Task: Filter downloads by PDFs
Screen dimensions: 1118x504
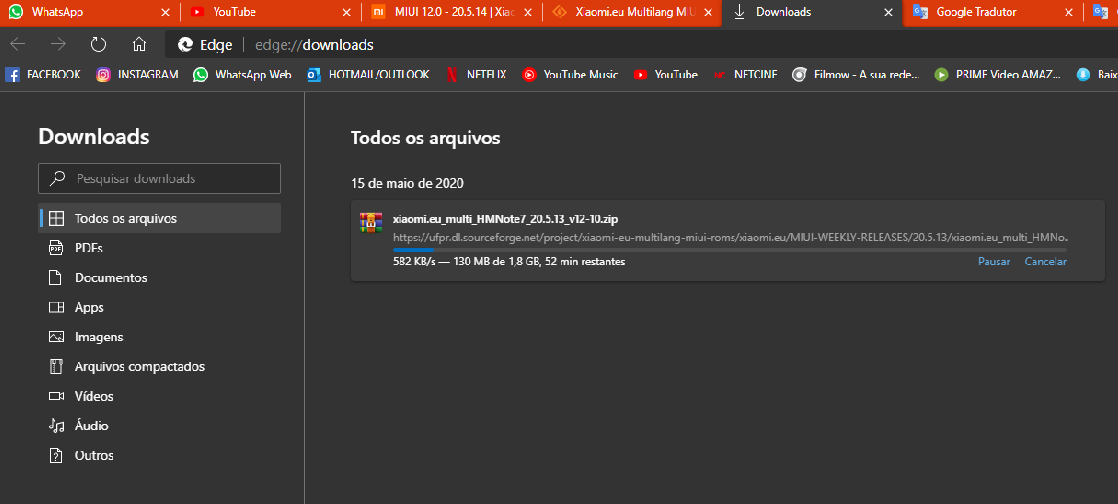Action: click(x=159, y=248)
